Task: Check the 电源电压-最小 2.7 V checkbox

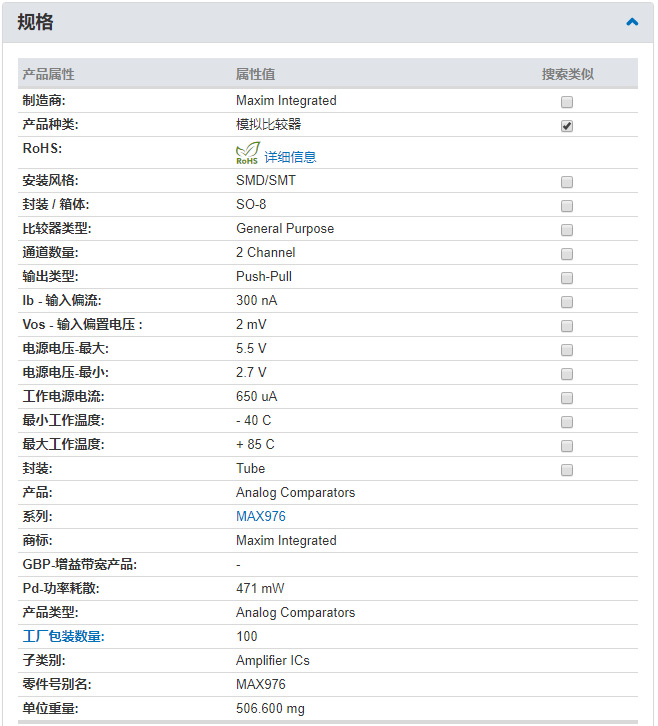Action: click(x=567, y=374)
